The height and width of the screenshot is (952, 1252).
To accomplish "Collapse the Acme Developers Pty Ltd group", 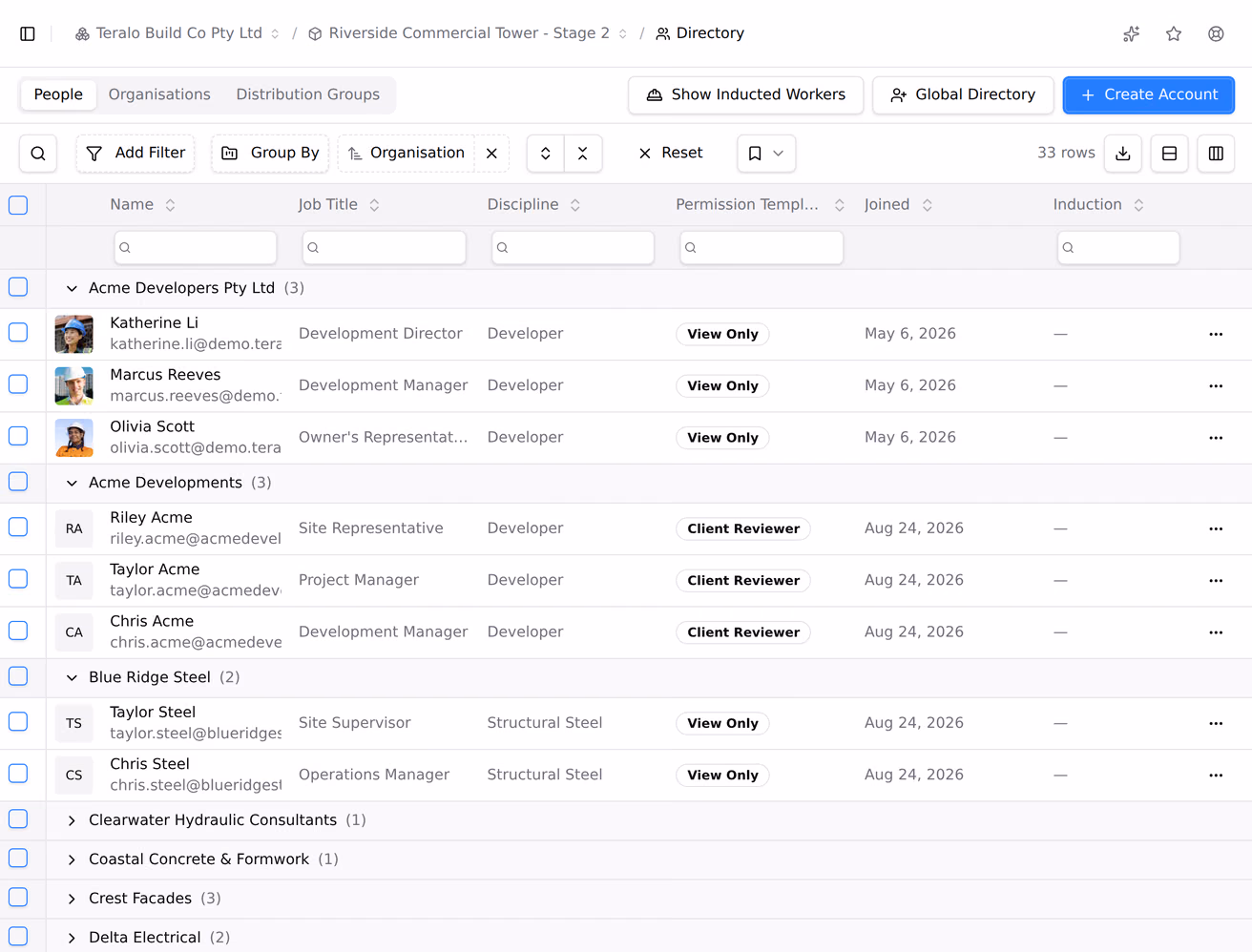I will [72, 288].
